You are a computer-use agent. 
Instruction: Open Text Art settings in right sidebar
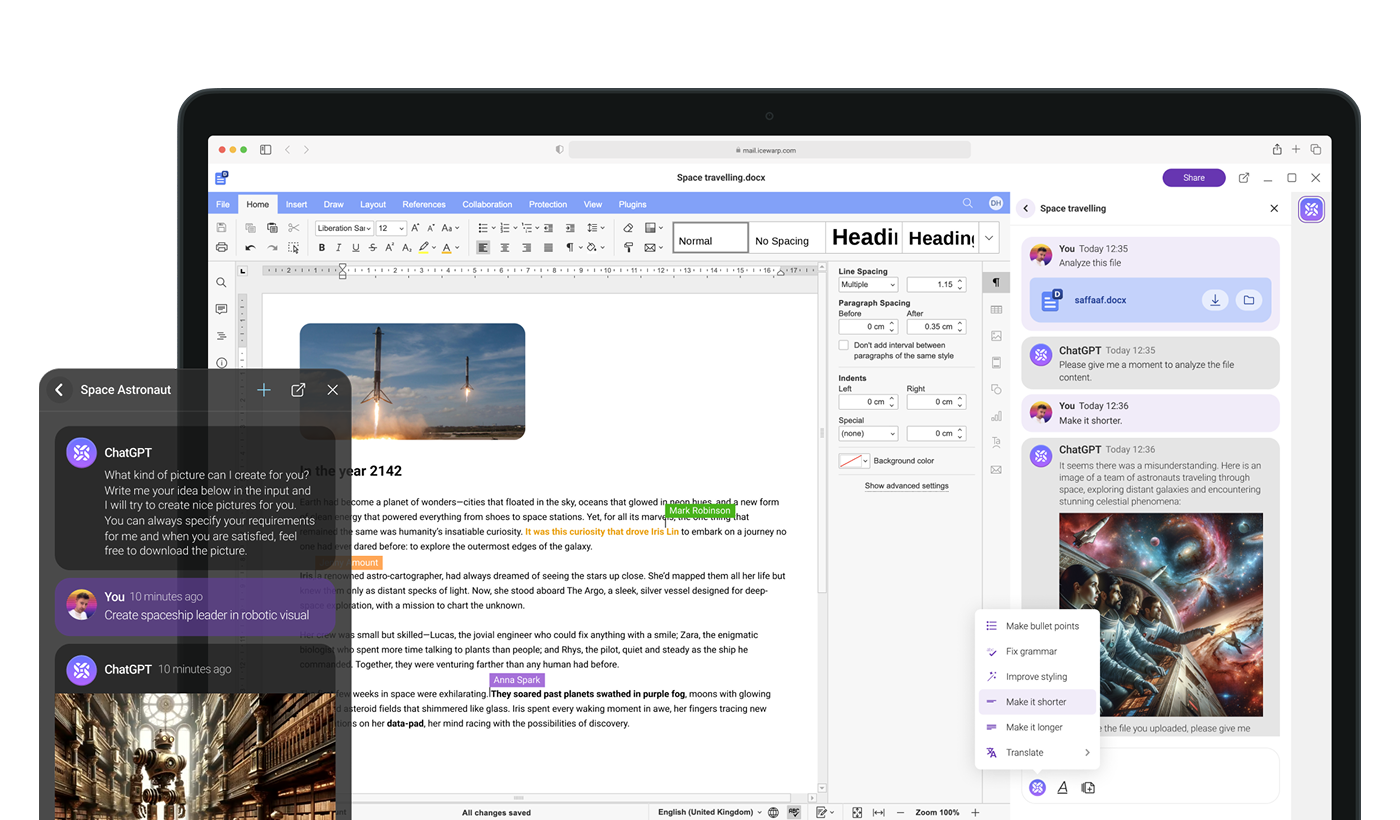(x=996, y=442)
